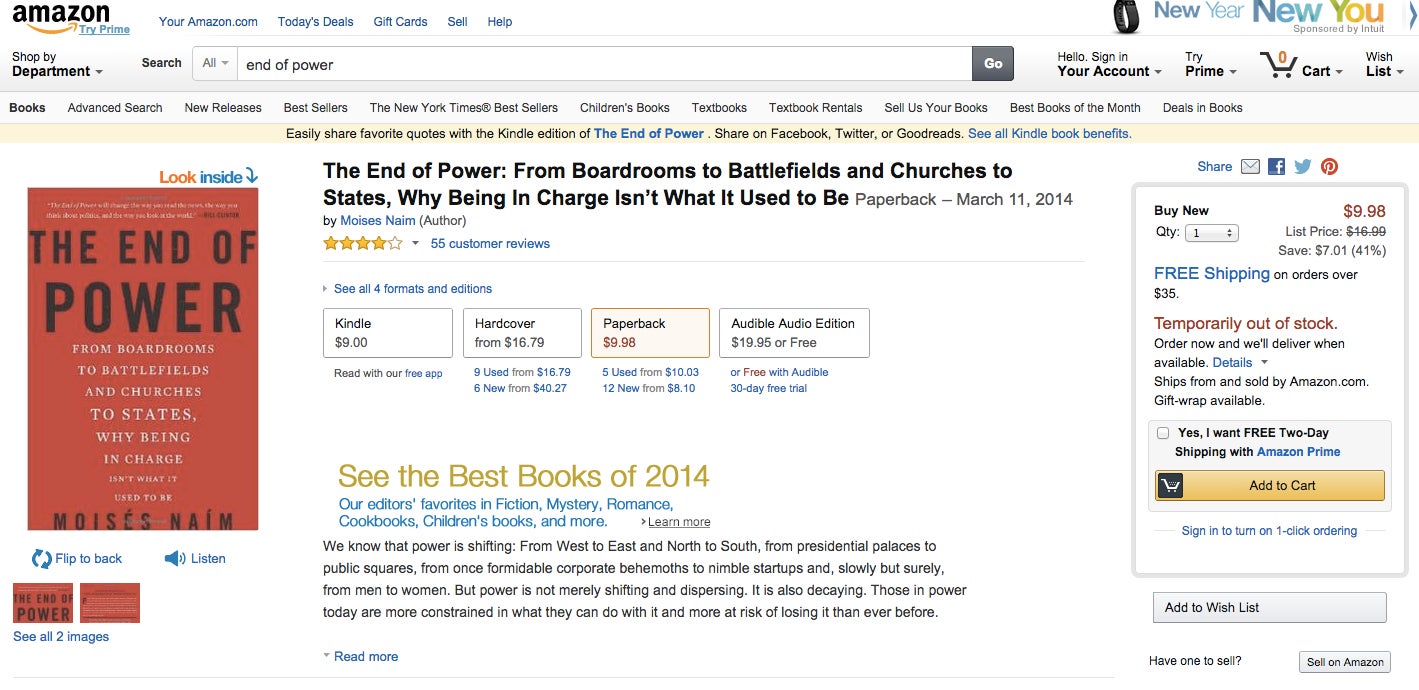Image resolution: width=1419 pixels, height=690 pixels.
Task: Select the Kindle format option $9.00
Action: pyautogui.click(x=388, y=333)
